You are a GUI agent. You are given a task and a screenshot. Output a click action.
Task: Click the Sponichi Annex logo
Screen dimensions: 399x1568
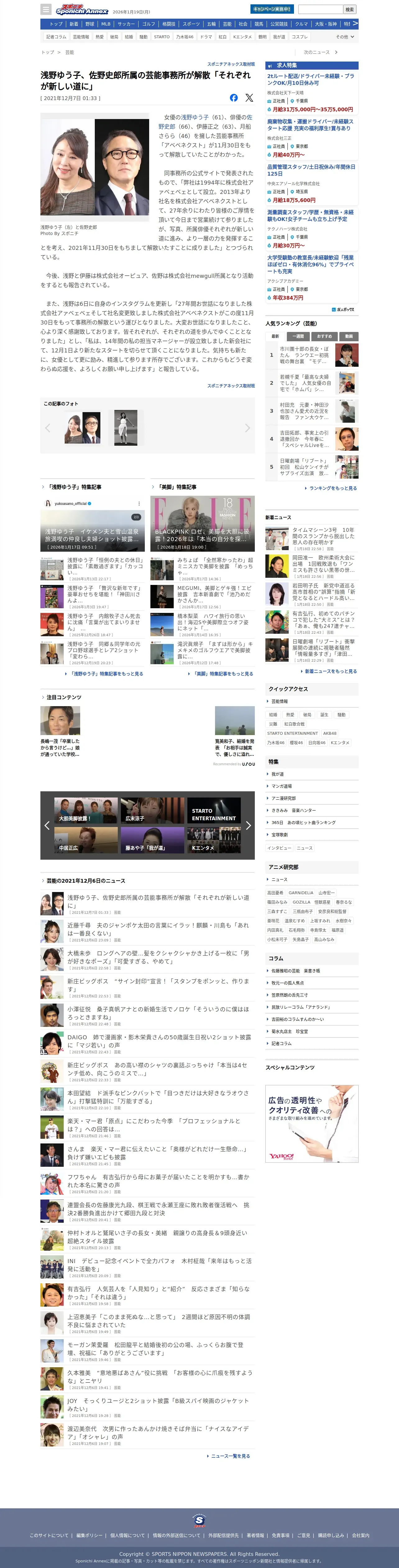81,10
